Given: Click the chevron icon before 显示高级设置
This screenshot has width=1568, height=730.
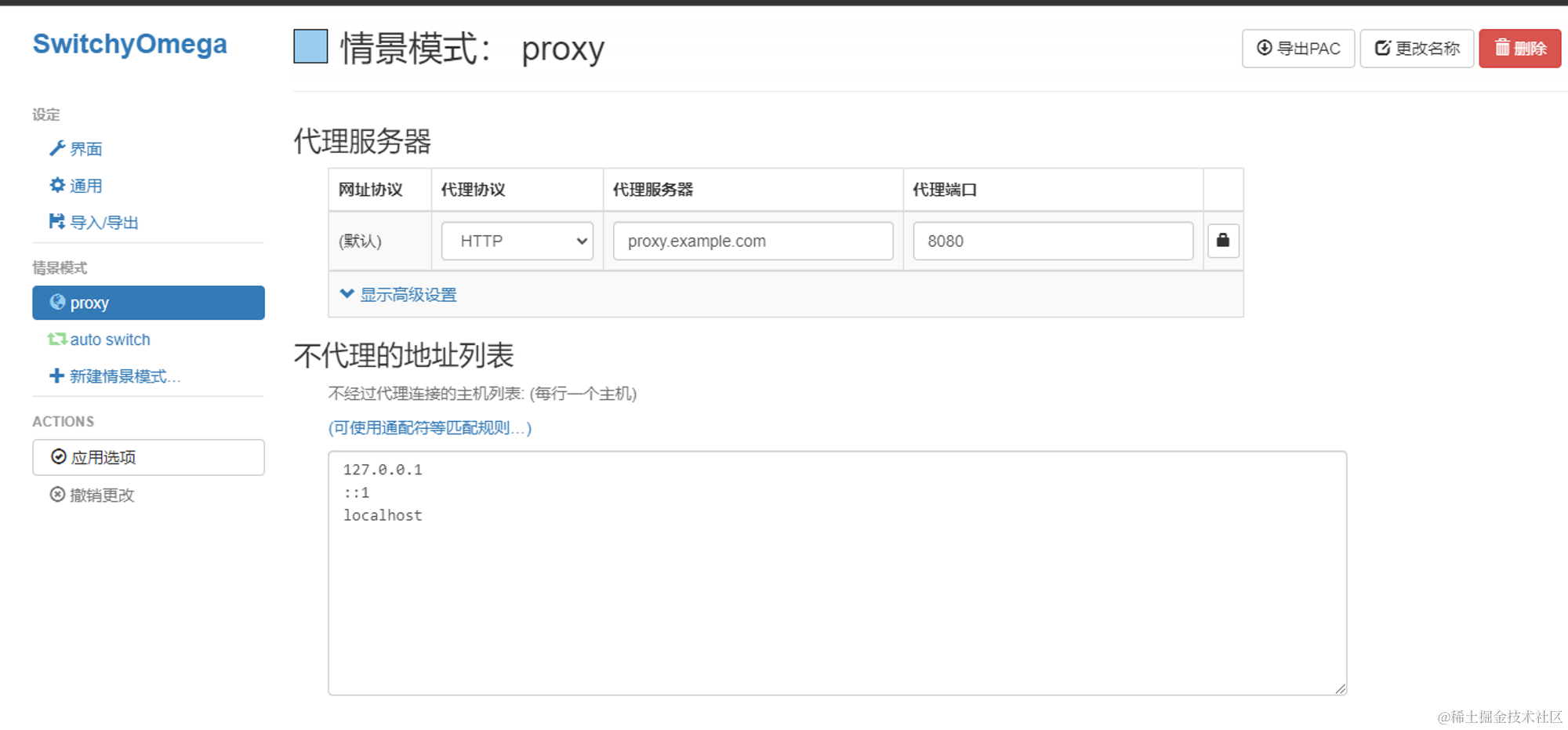Looking at the screenshot, I should point(347,294).
